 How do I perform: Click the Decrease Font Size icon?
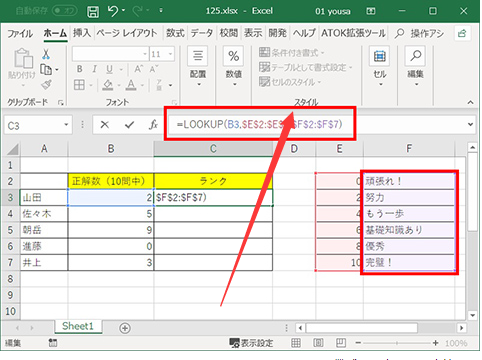pos(154,69)
